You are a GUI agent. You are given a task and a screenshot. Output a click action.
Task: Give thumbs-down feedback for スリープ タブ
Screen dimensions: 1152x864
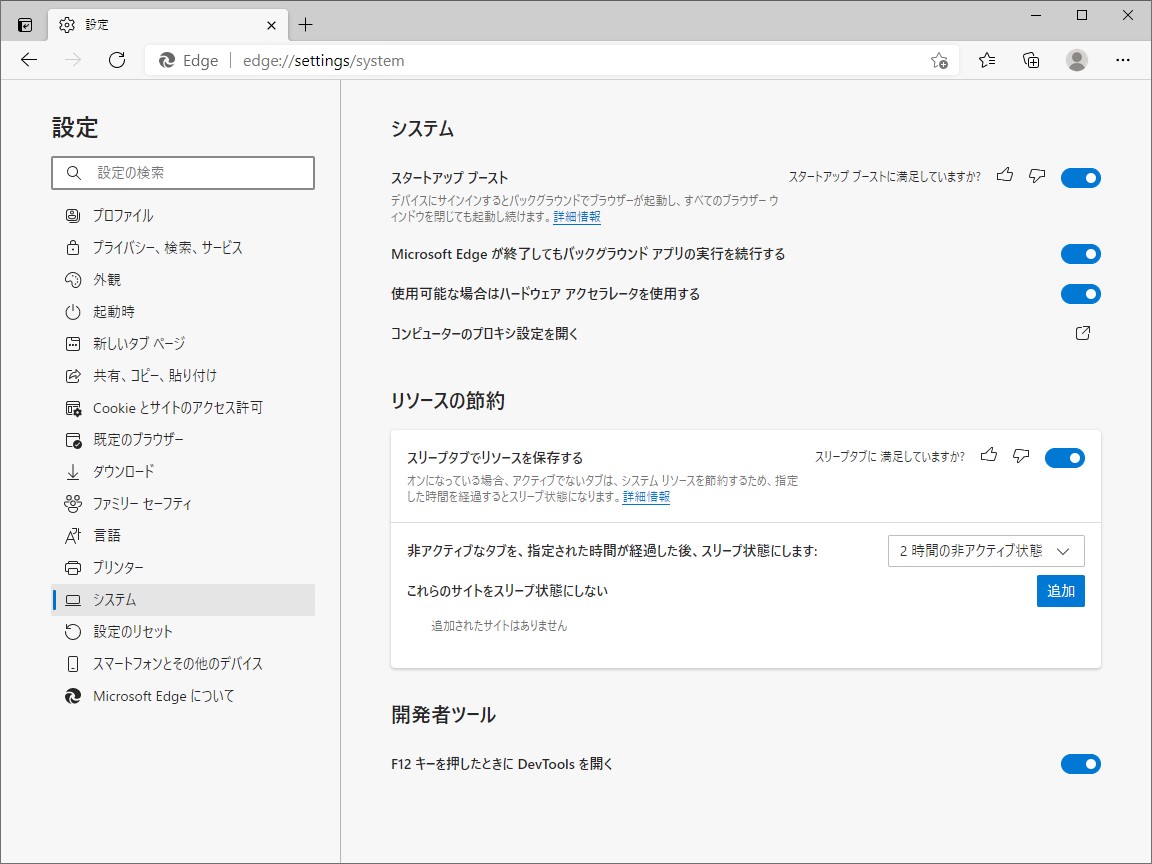tap(1020, 455)
